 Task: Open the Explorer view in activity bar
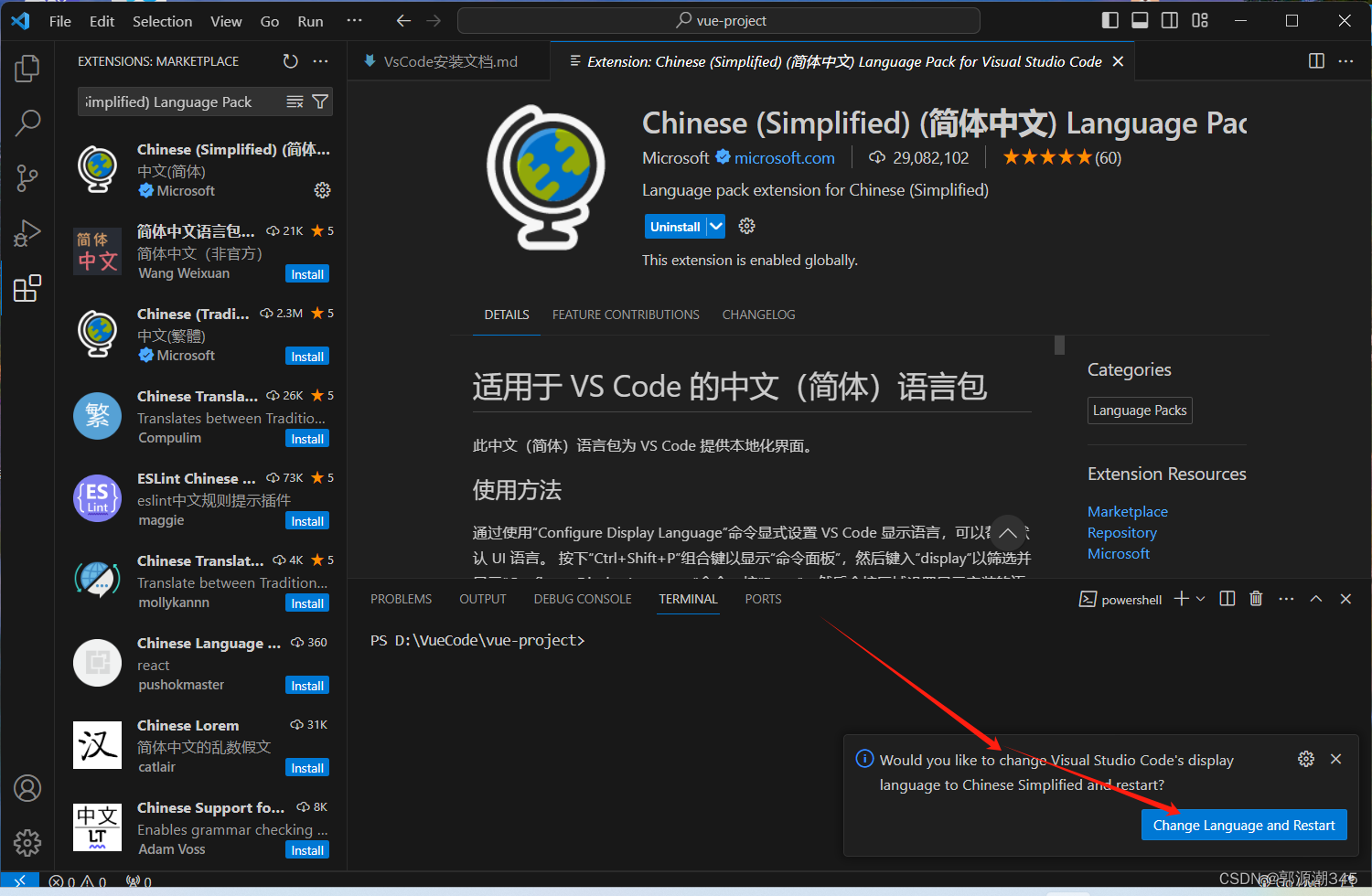(x=27, y=69)
